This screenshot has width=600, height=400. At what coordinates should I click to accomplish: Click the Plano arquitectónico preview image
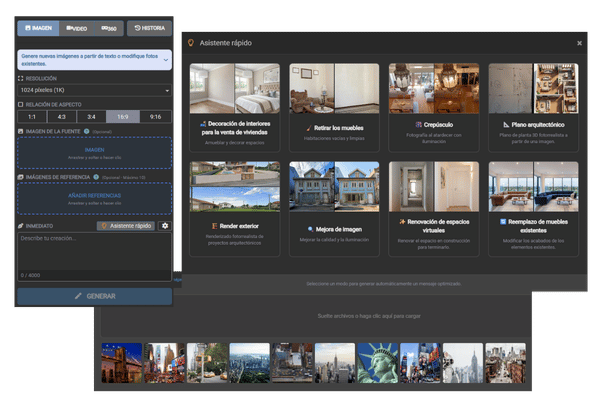pos(533,88)
